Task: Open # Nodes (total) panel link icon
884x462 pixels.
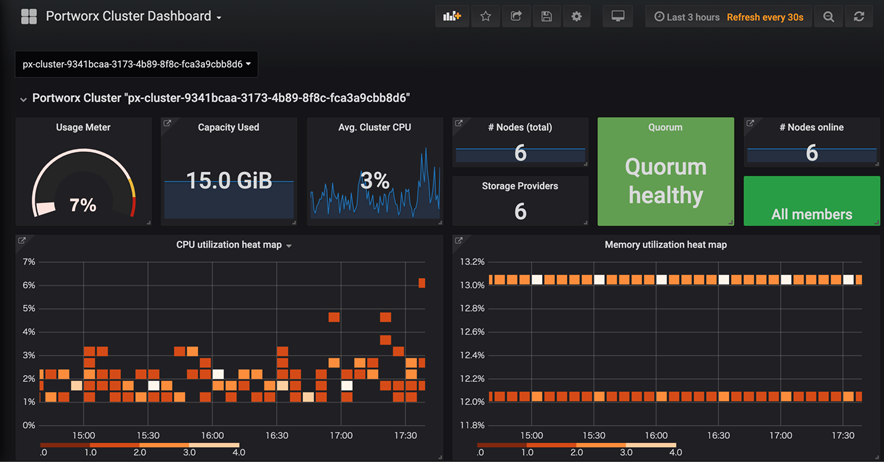Action: pyautogui.click(x=459, y=124)
